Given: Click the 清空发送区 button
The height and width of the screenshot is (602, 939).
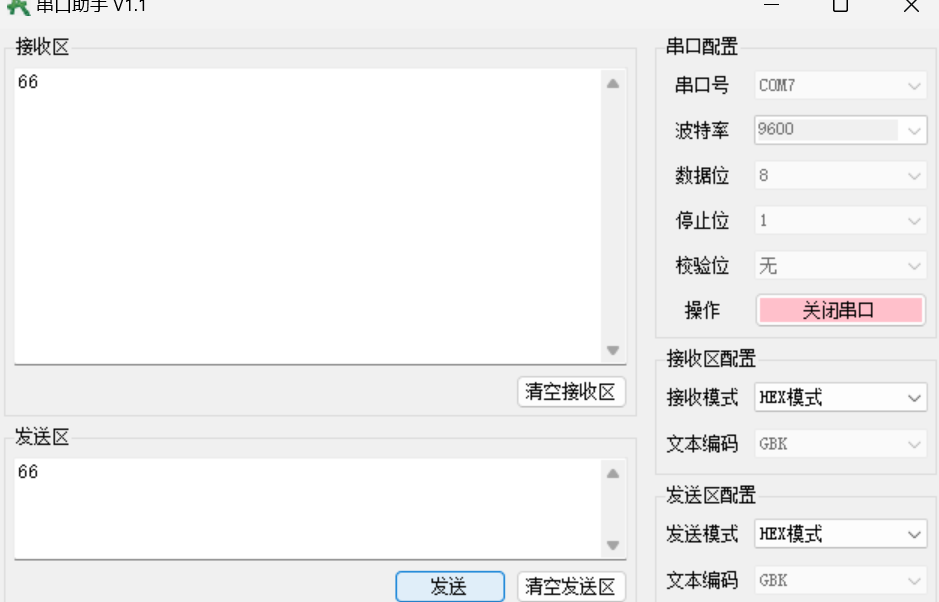Looking at the screenshot, I should point(571,586).
